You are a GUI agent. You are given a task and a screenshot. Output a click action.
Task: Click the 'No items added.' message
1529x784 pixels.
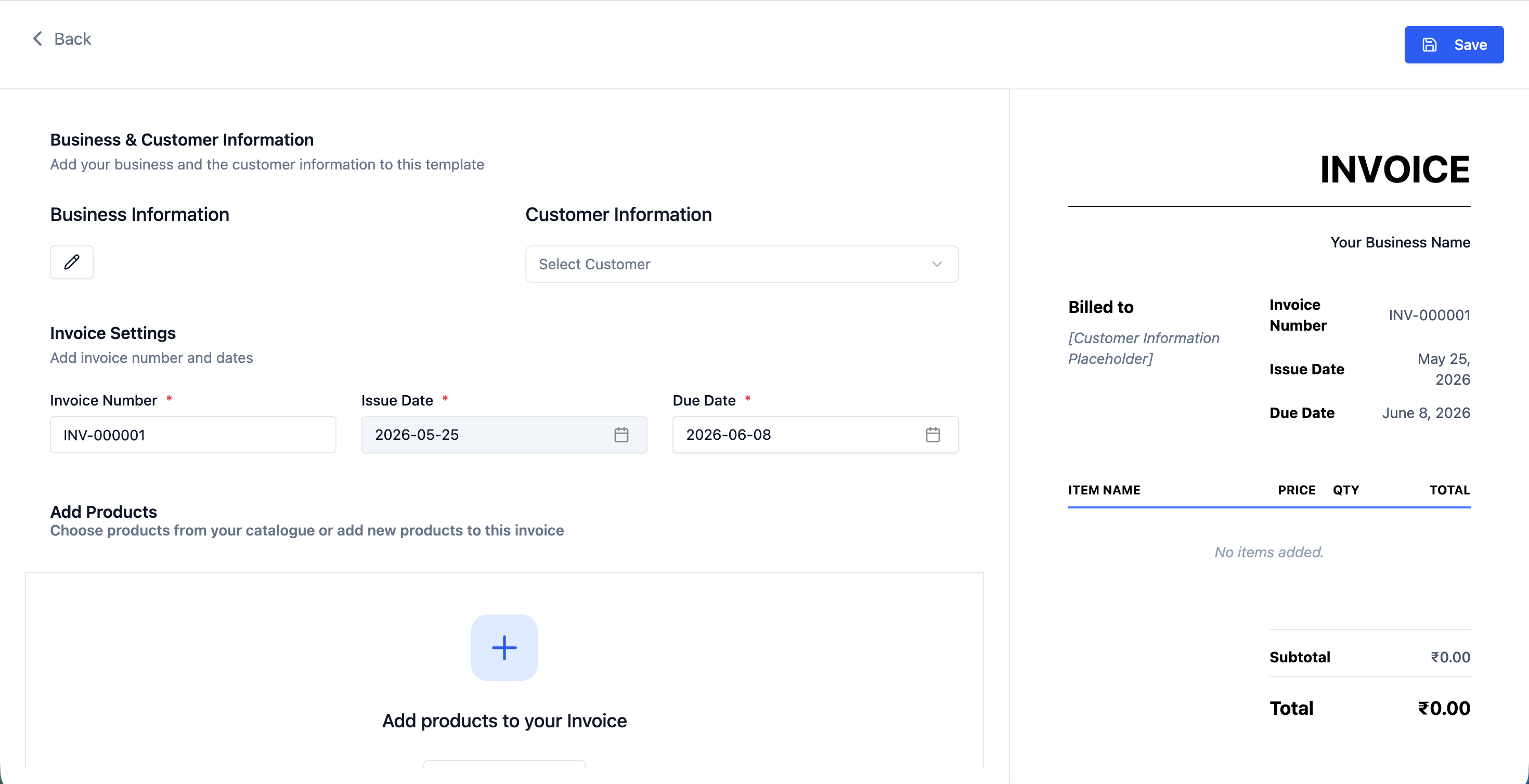tap(1268, 552)
